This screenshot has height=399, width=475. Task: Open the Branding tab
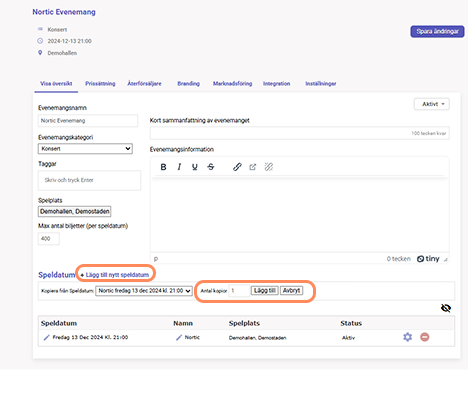click(188, 84)
